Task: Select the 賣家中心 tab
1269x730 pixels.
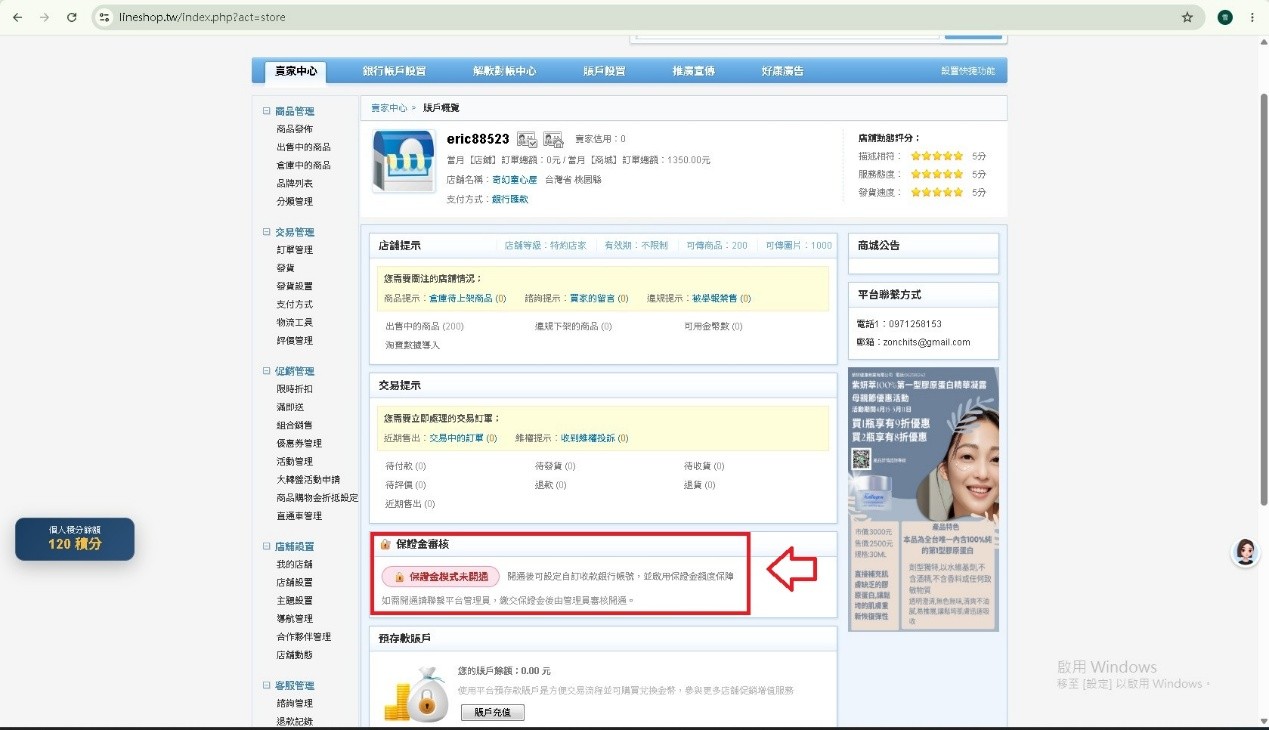Action: point(296,71)
